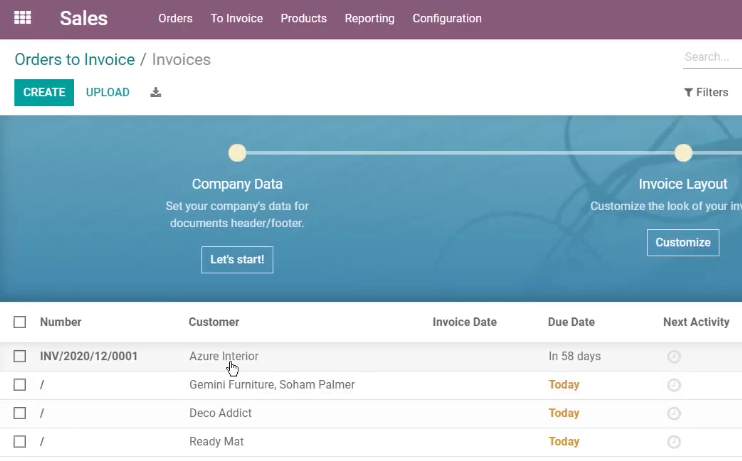Viewport: 742px width, 461px height.
Task: Open activity clock for Gemini Furniture row
Action: (674, 385)
